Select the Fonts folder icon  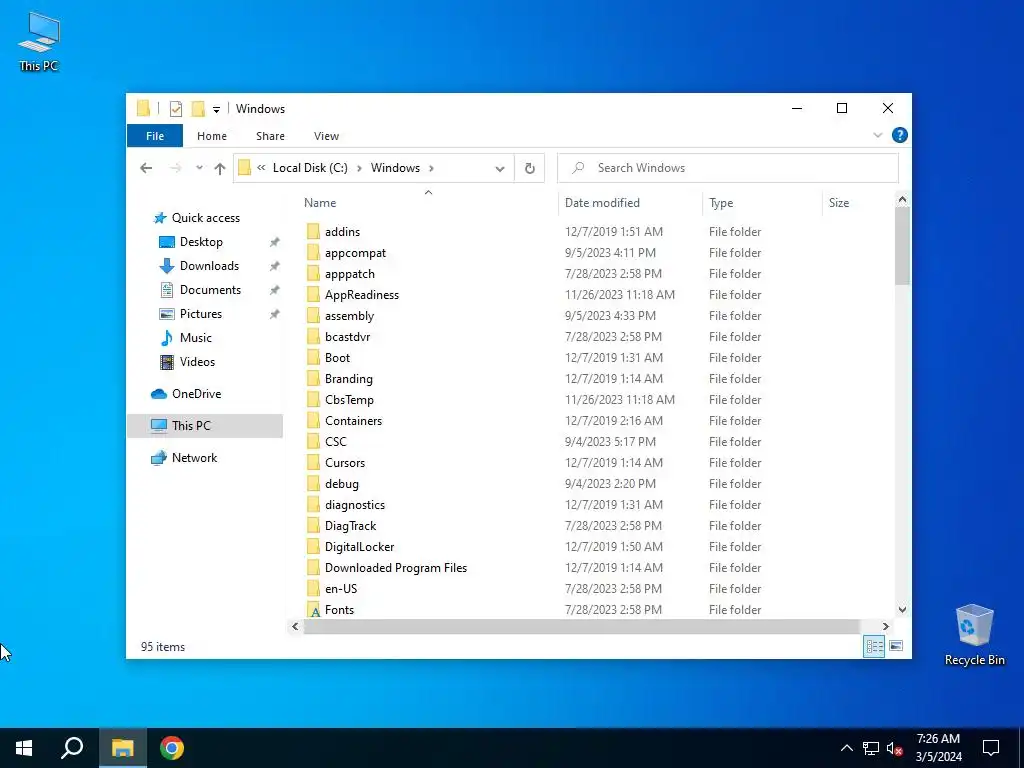[x=313, y=610]
